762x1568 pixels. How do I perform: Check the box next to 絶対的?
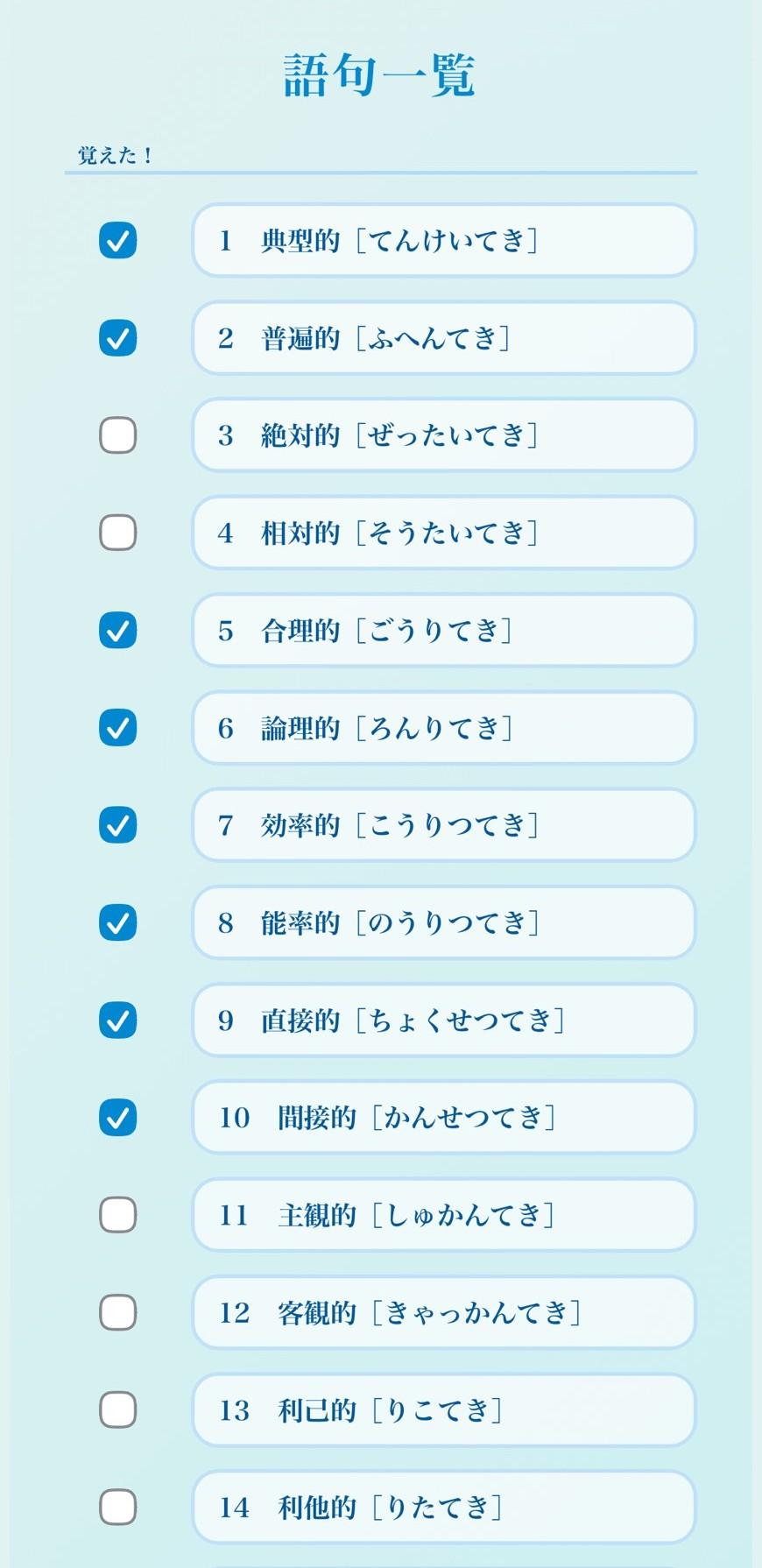(118, 435)
